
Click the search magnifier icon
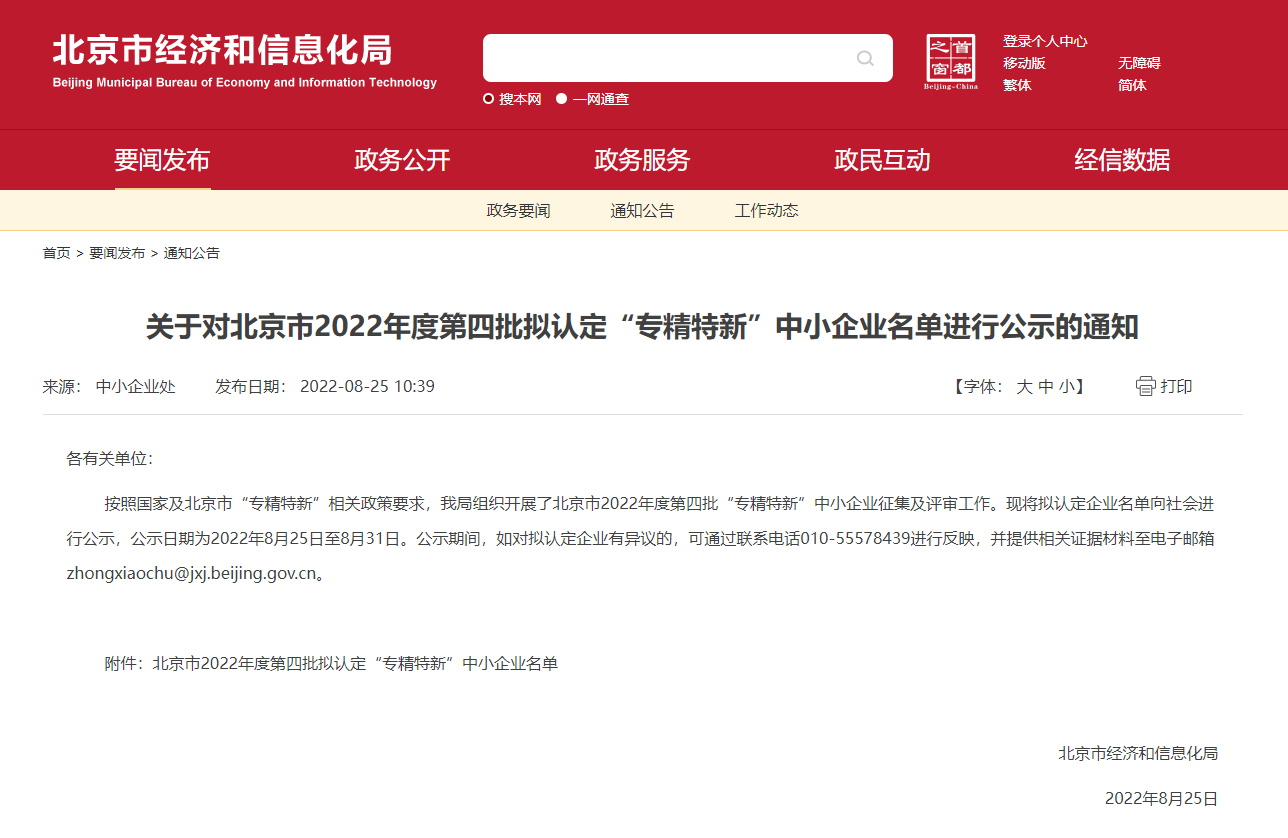pyautogui.click(x=864, y=58)
